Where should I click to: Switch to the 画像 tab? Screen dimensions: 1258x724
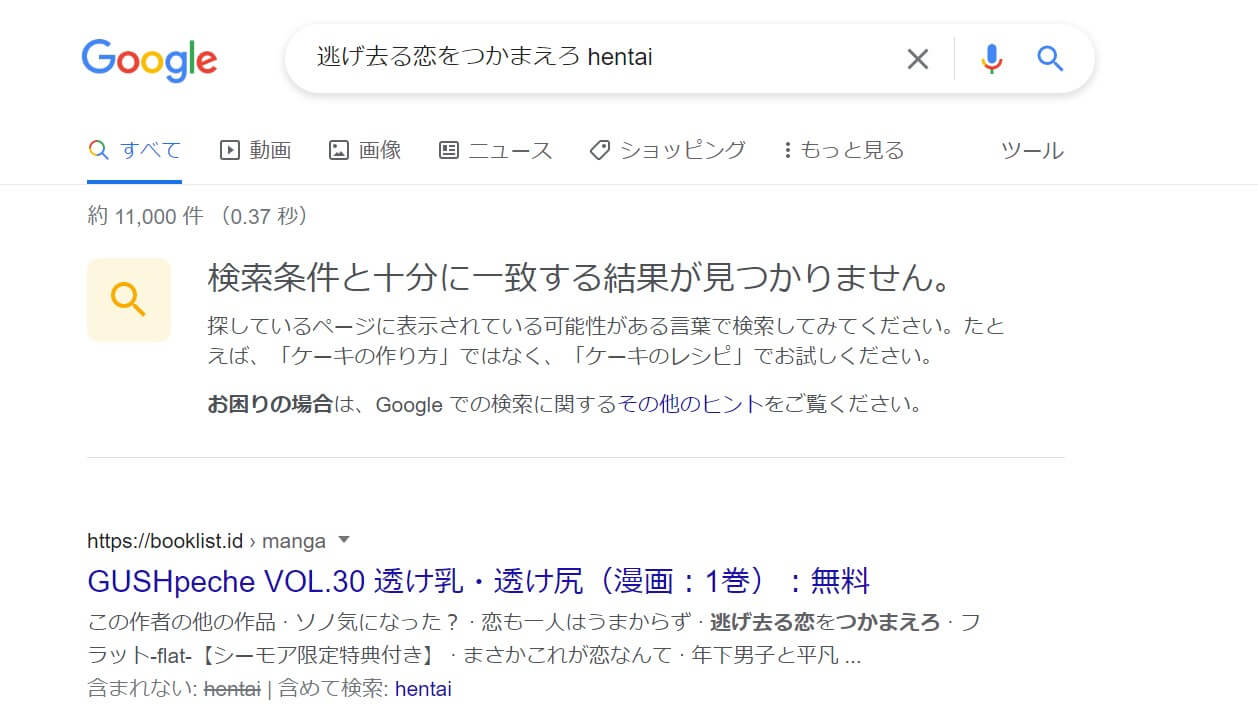click(x=365, y=151)
